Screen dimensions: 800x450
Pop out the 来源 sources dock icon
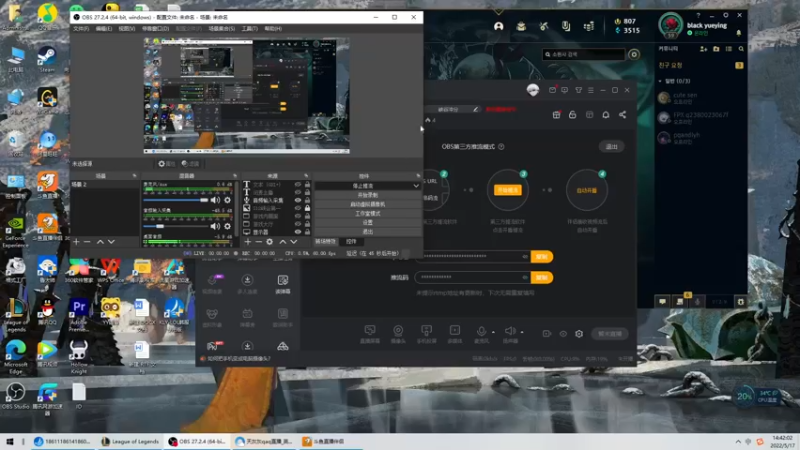point(306,176)
